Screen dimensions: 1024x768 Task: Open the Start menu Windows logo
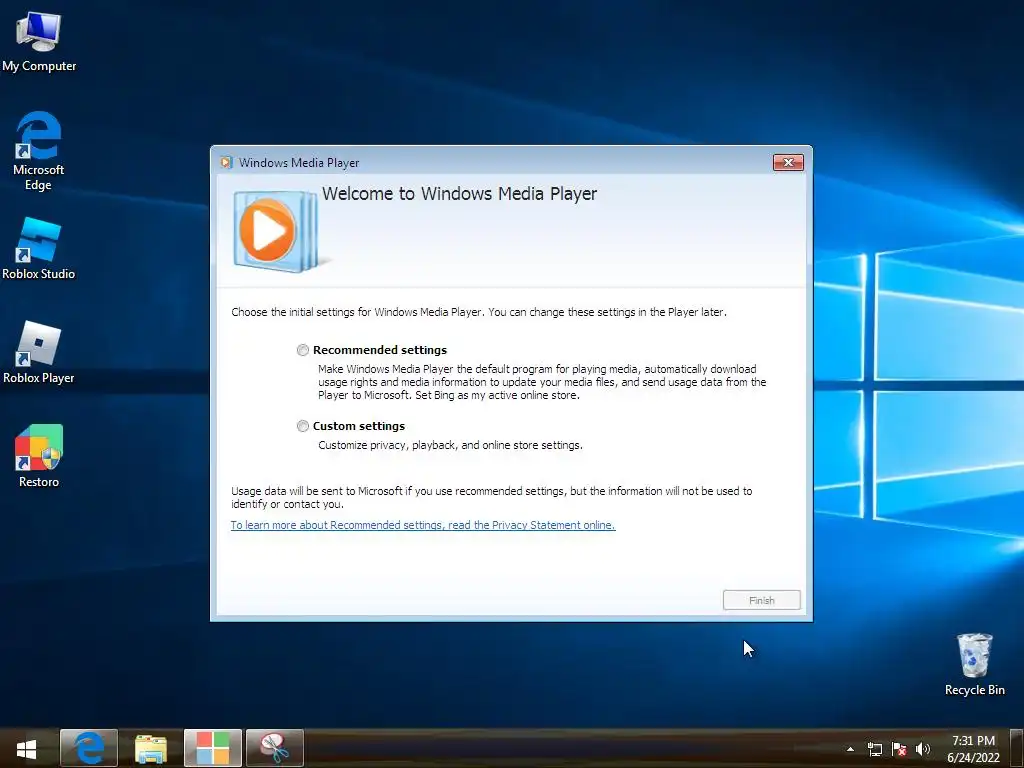27,748
